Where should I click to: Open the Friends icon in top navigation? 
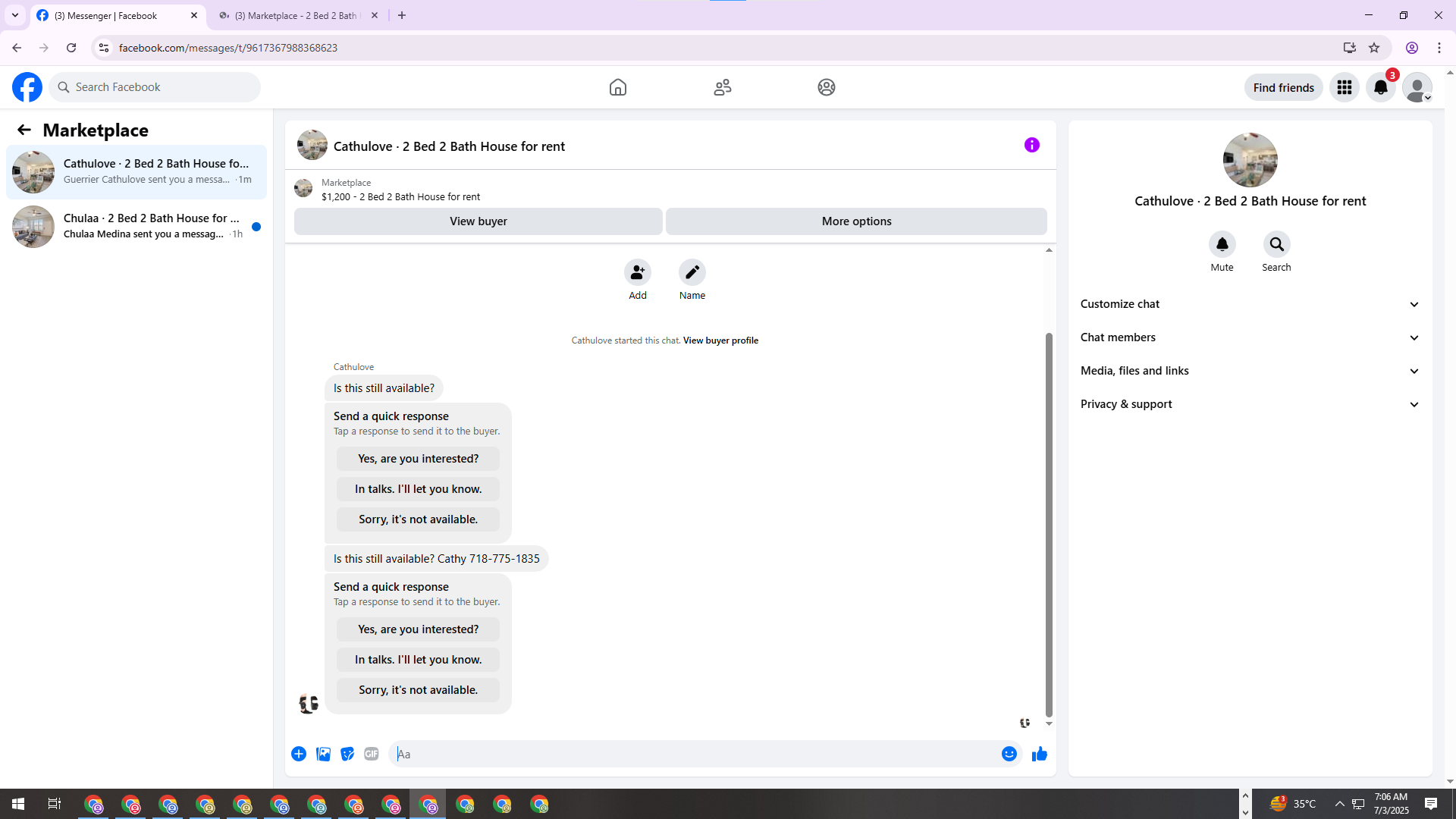click(x=722, y=87)
